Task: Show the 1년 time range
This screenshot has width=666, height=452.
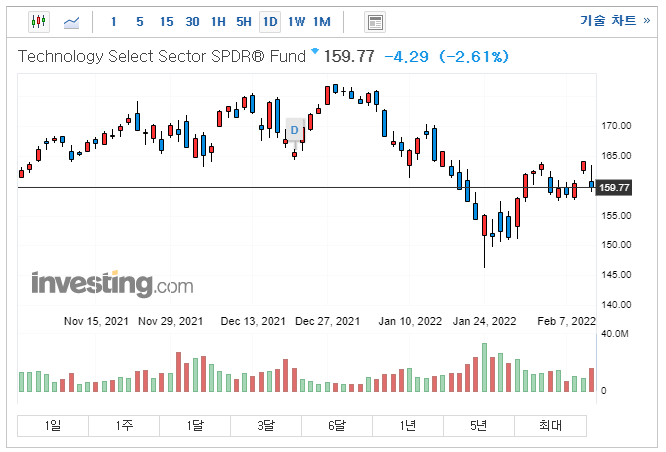Action: (408, 426)
